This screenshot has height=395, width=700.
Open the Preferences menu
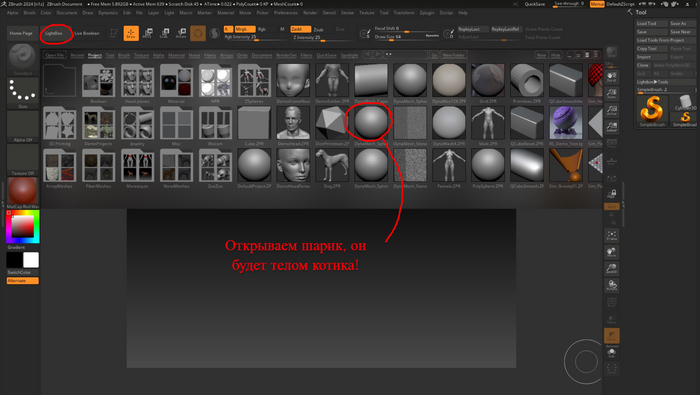pyautogui.click(x=286, y=12)
